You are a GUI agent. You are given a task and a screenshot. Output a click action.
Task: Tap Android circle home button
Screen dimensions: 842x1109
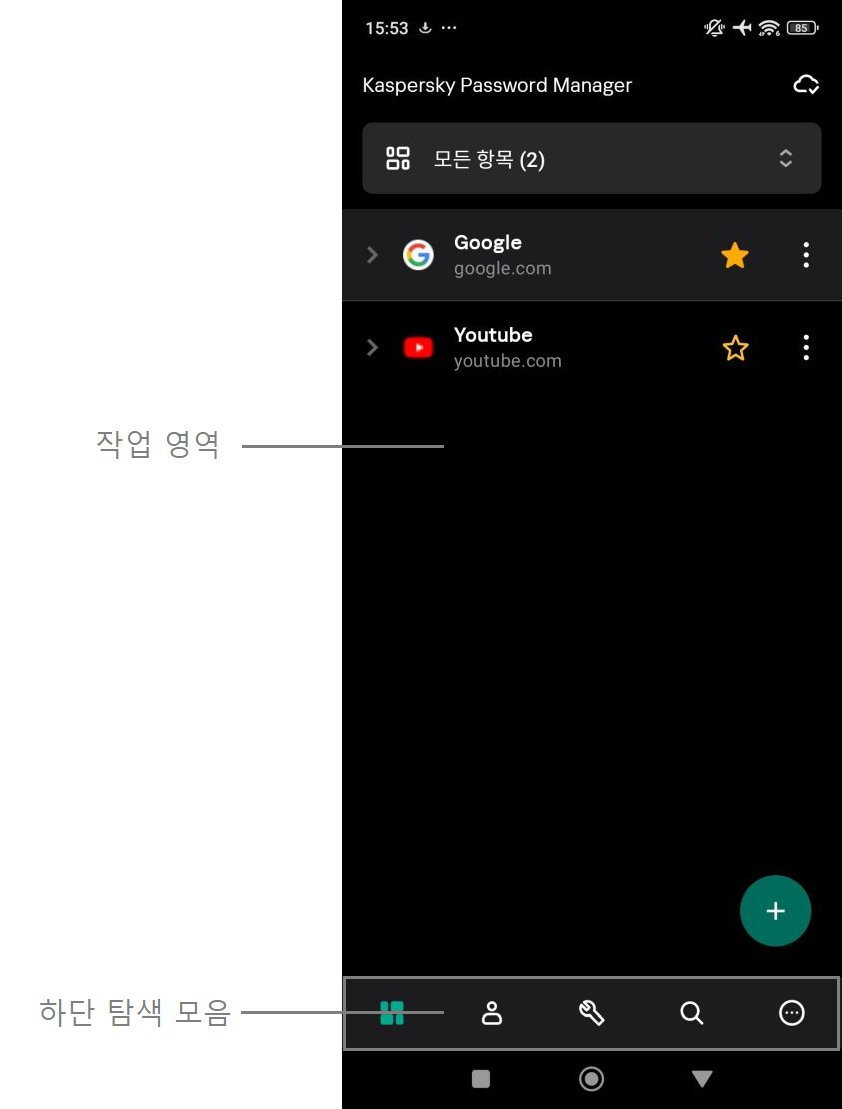[592, 1079]
